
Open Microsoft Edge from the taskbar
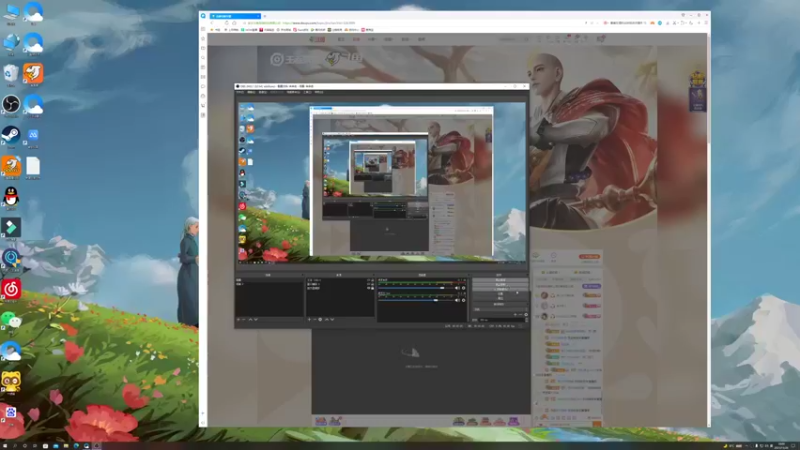point(76,445)
